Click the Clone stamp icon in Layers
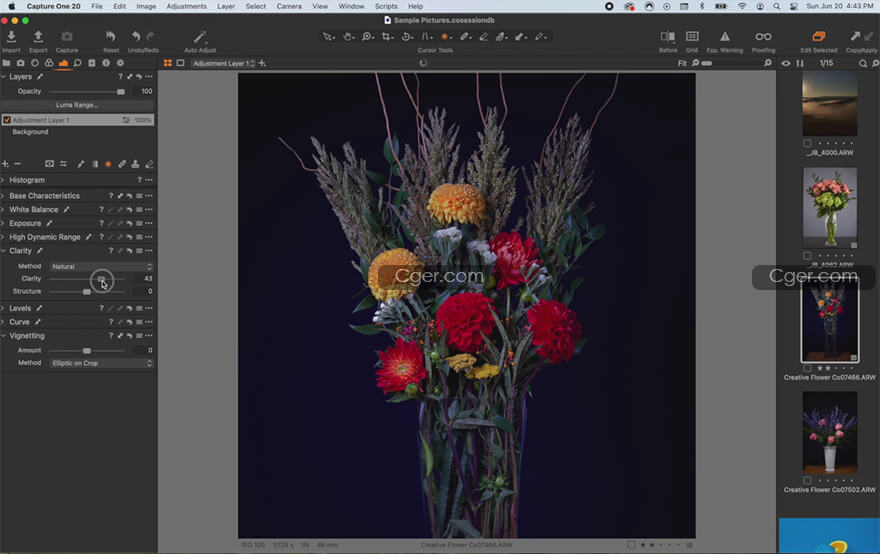 (135, 164)
